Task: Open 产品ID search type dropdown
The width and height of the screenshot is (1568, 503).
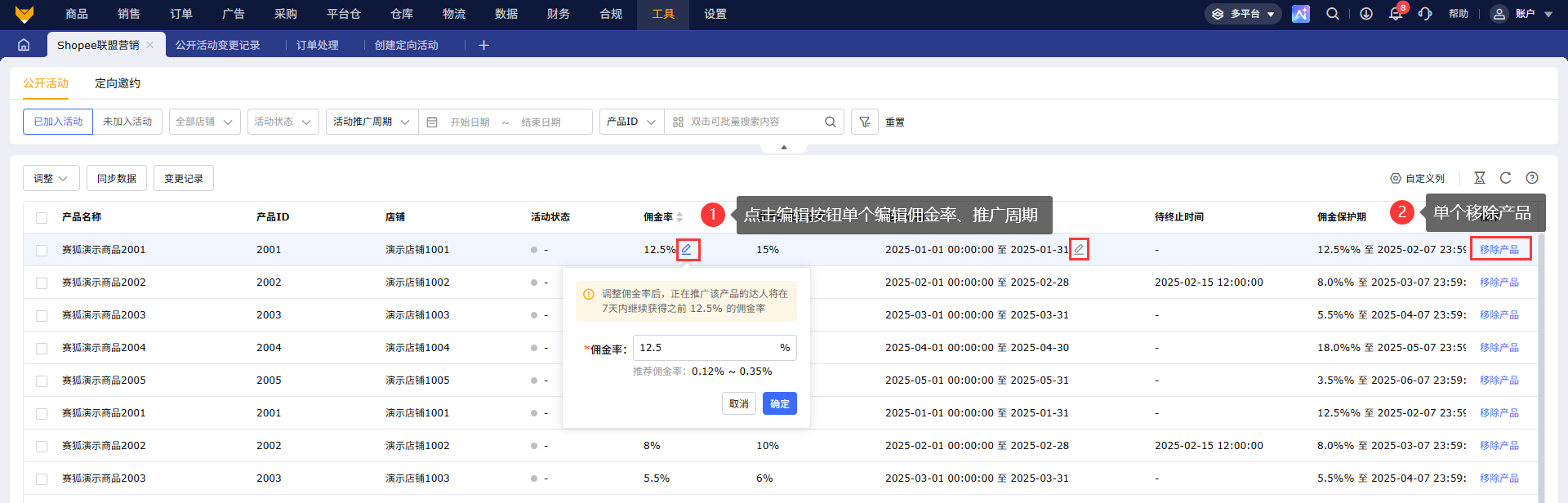Action: pos(631,122)
